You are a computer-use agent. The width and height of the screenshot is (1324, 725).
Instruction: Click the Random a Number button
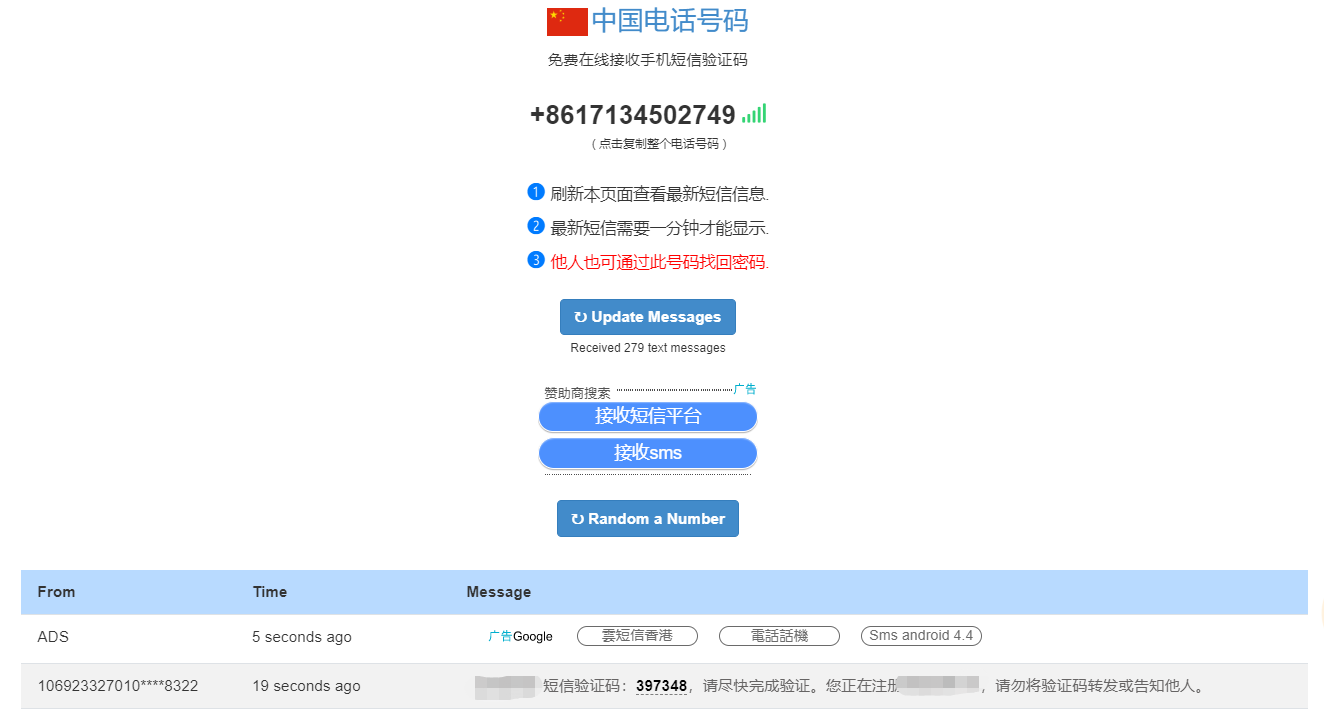coord(648,518)
